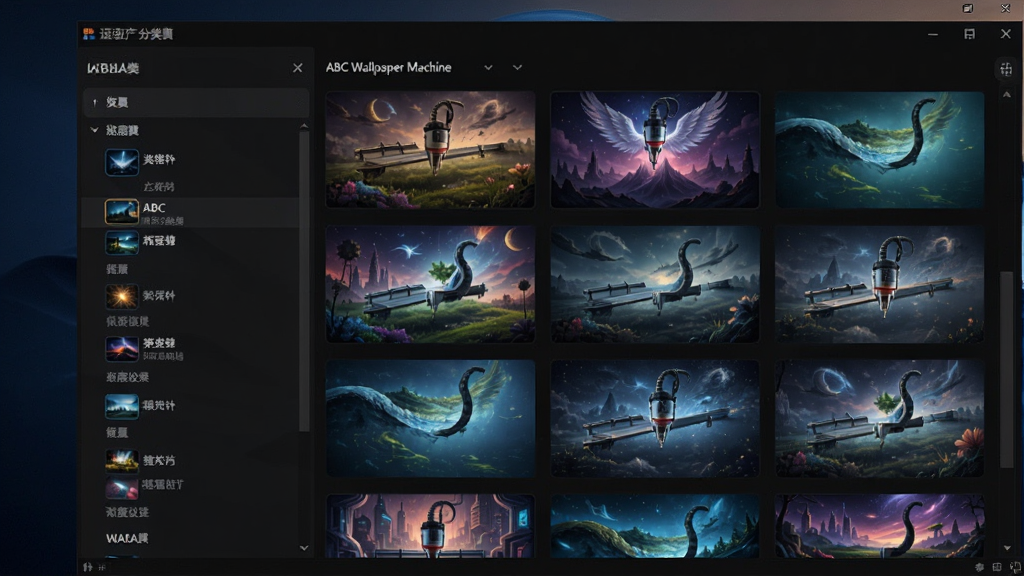Click the last icon in bottom-right status bar

pyautogui.click(x=1015, y=568)
